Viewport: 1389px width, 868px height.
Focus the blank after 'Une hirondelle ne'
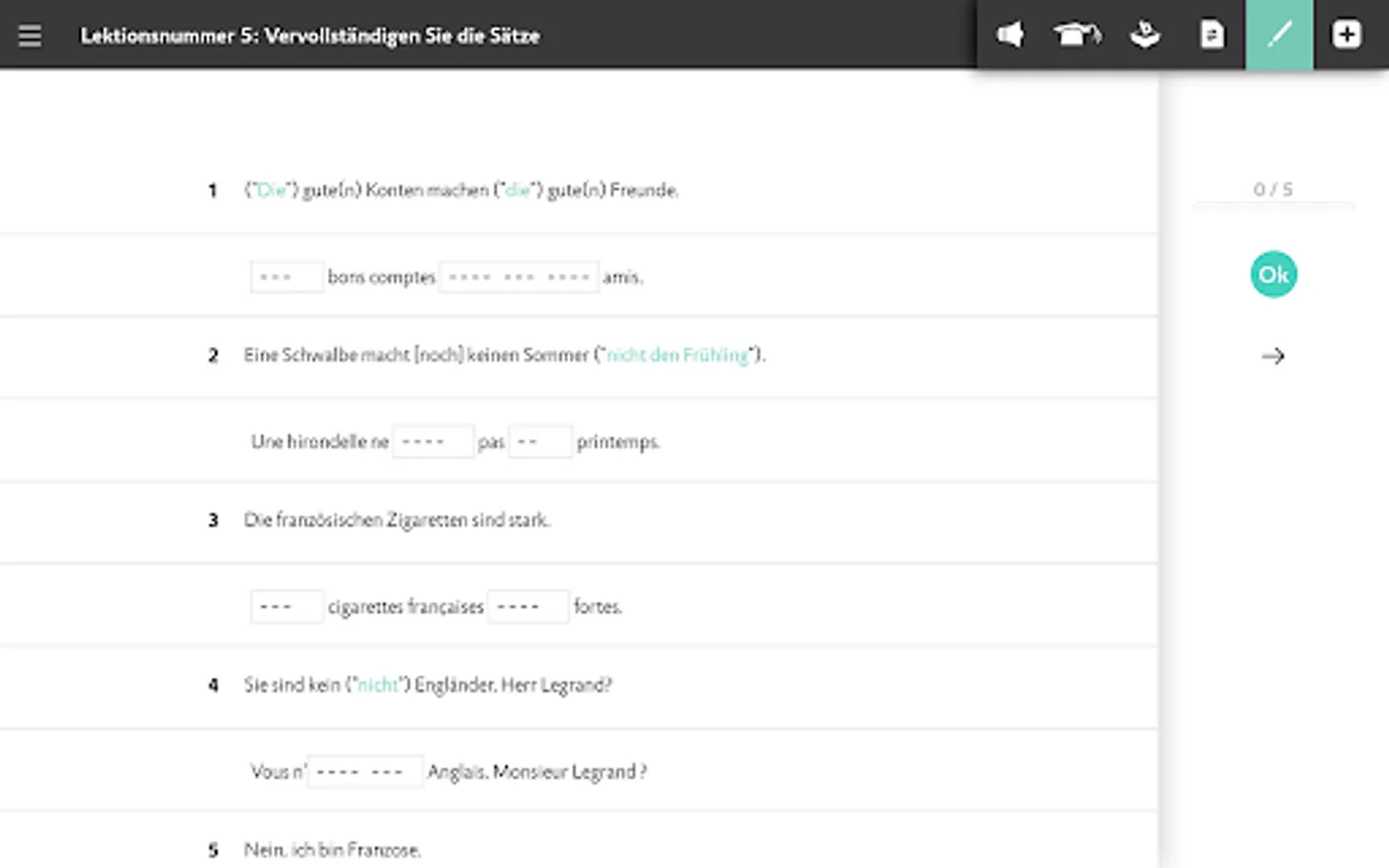click(x=433, y=442)
